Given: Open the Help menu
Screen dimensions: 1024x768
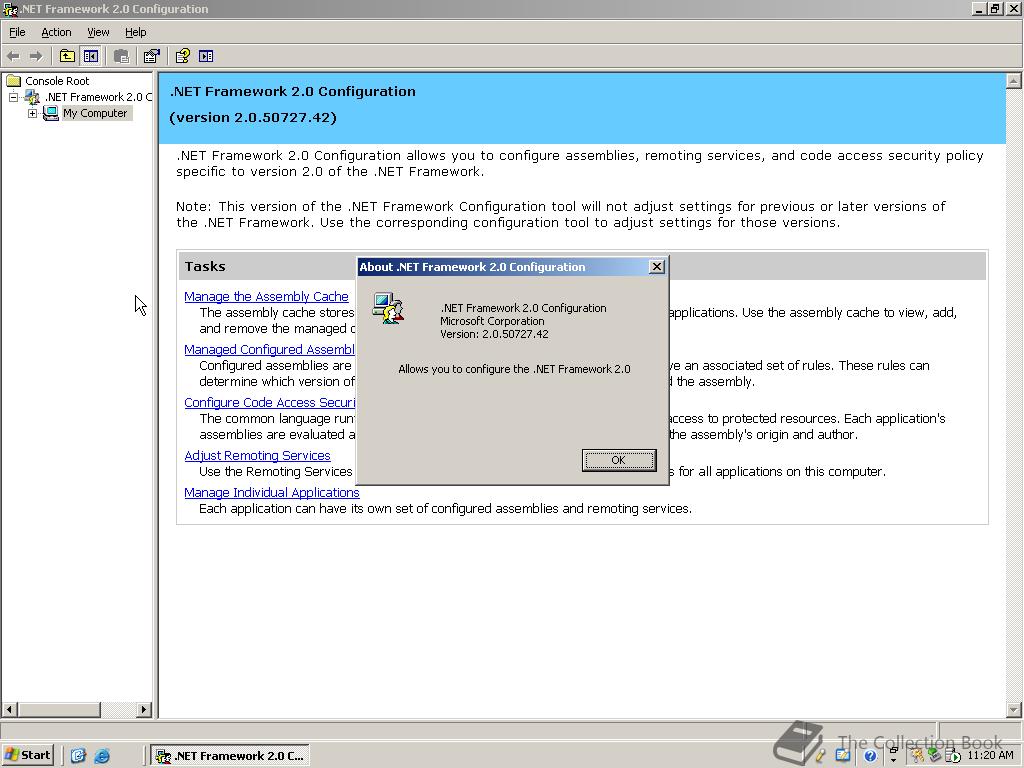Looking at the screenshot, I should [135, 32].
